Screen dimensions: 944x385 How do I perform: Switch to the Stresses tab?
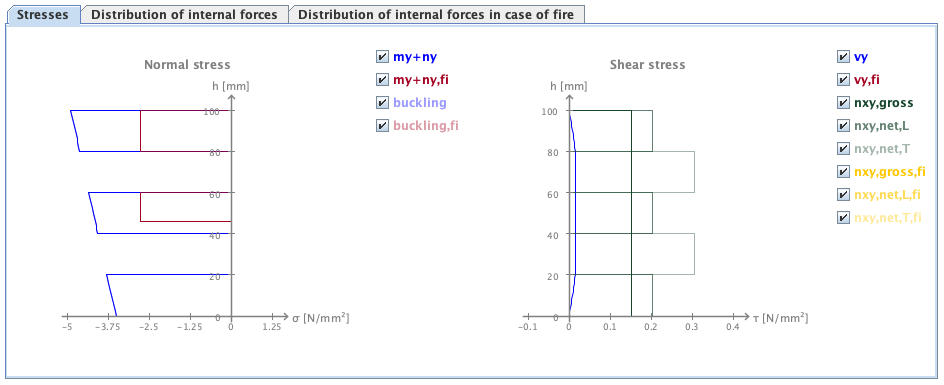point(43,14)
